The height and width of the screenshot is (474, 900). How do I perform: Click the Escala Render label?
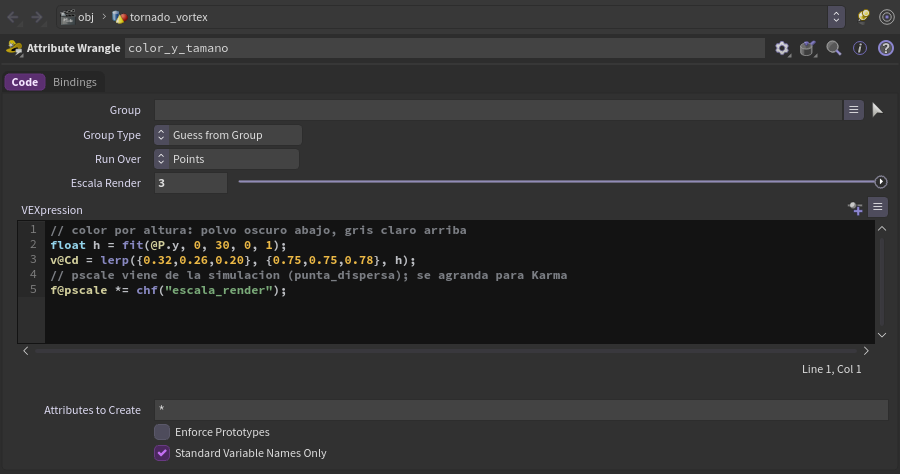106,183
